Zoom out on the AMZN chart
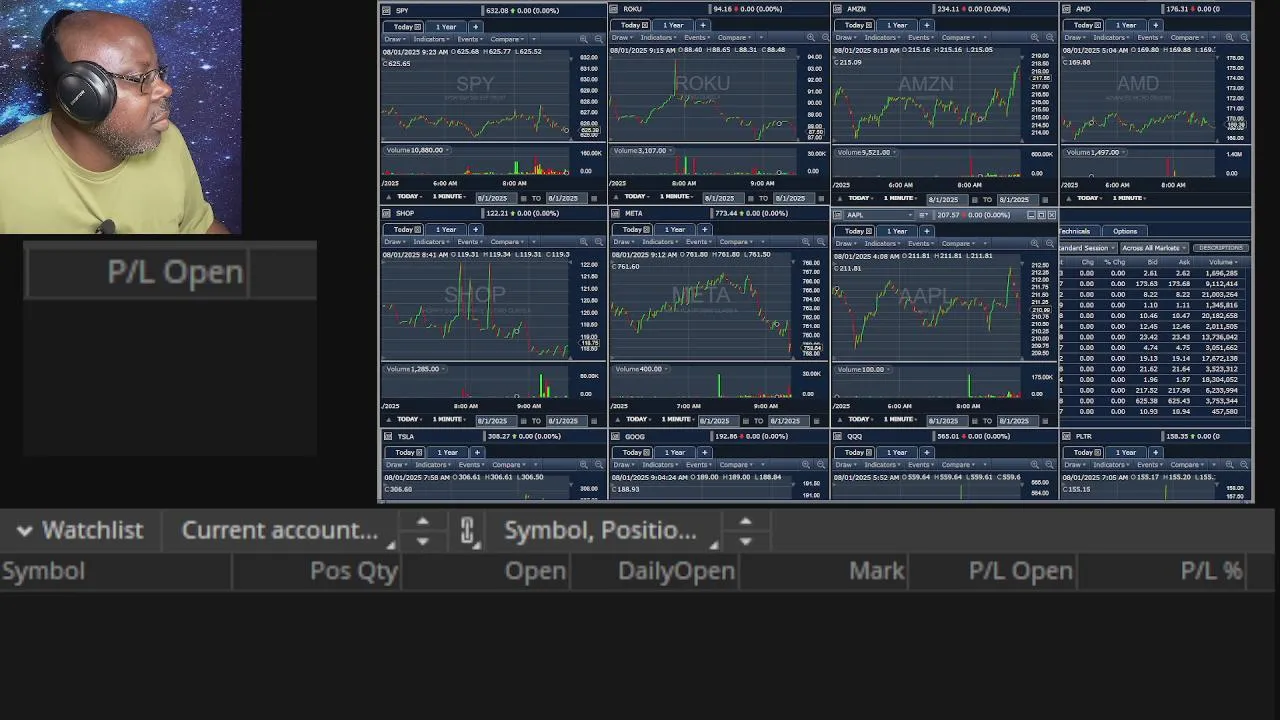The height and width of the screenshot is (720, 1280). [1050, 38]
